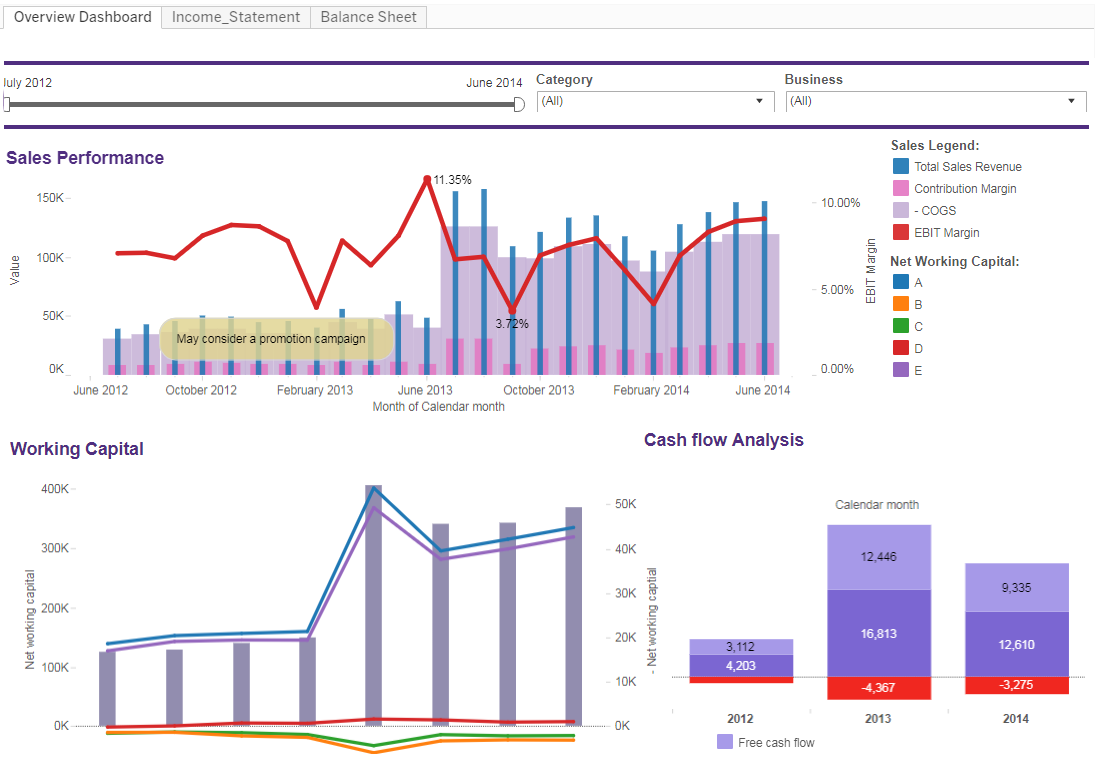Select the Overview Dashboard tab
1098x777 pixels.
[82, 17]
